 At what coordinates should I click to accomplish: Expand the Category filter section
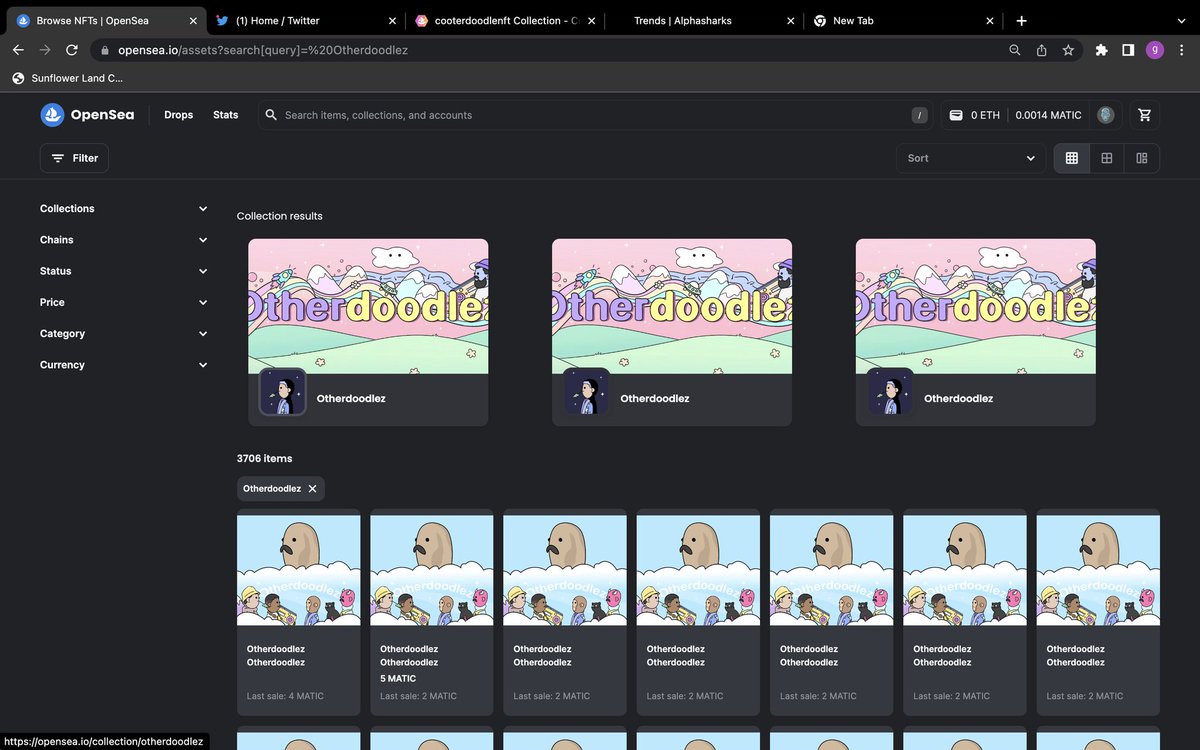(x=124, y=334)
